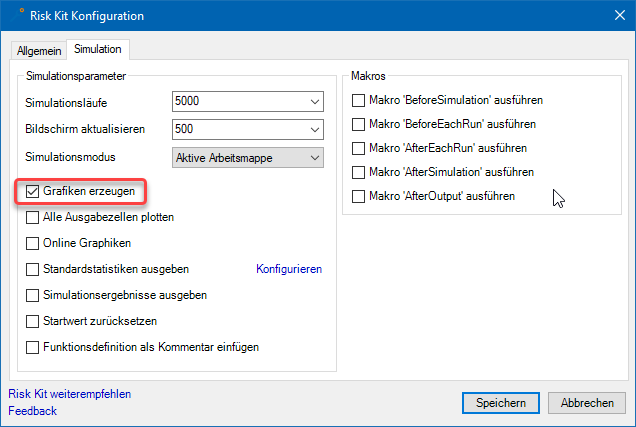Open the Feedback link
This screenshot has height=427, width=636.
(x=32, y=411)
